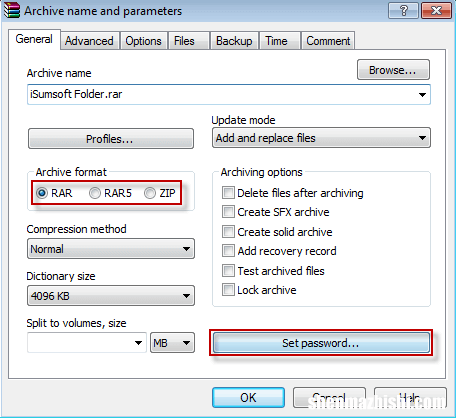Click the question mark help icon

pos(403,10)
